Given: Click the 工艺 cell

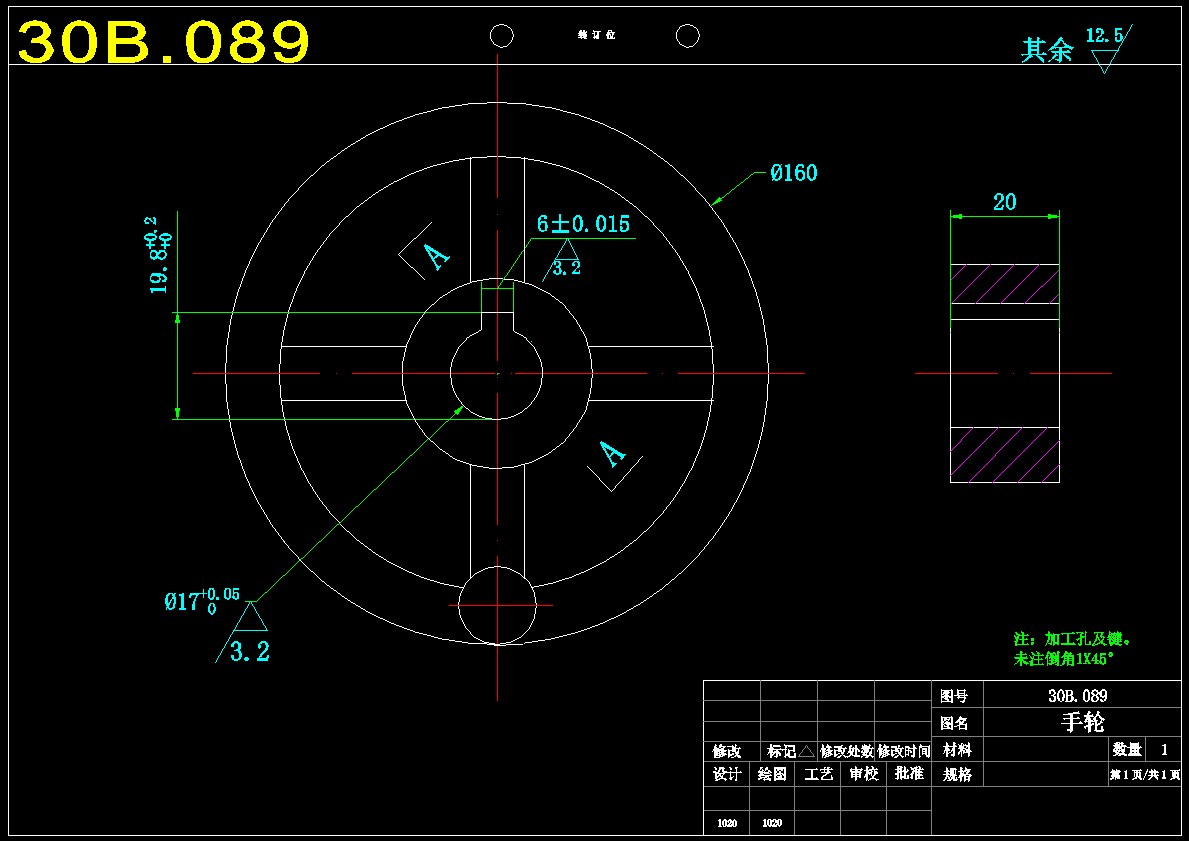Looking at the screenshot, I should (817, 774).
